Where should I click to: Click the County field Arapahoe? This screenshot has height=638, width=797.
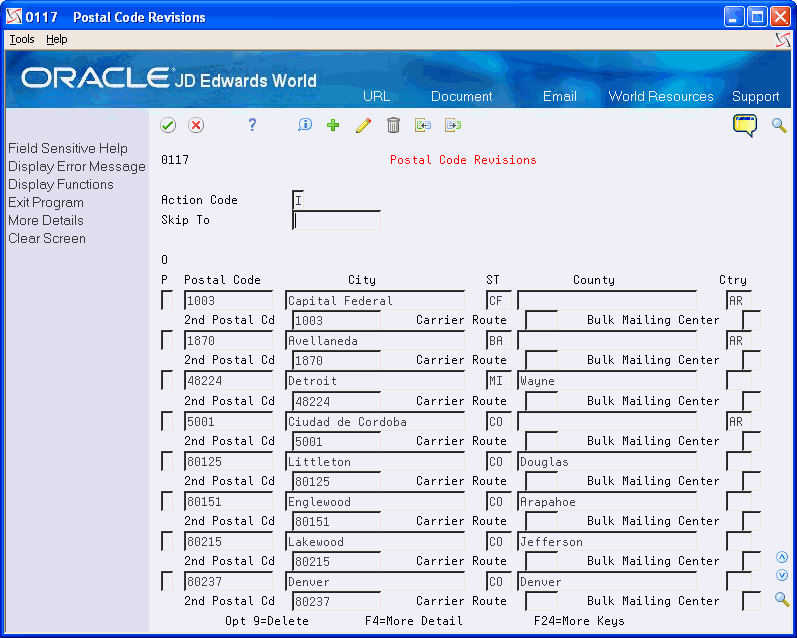point(606,501)
